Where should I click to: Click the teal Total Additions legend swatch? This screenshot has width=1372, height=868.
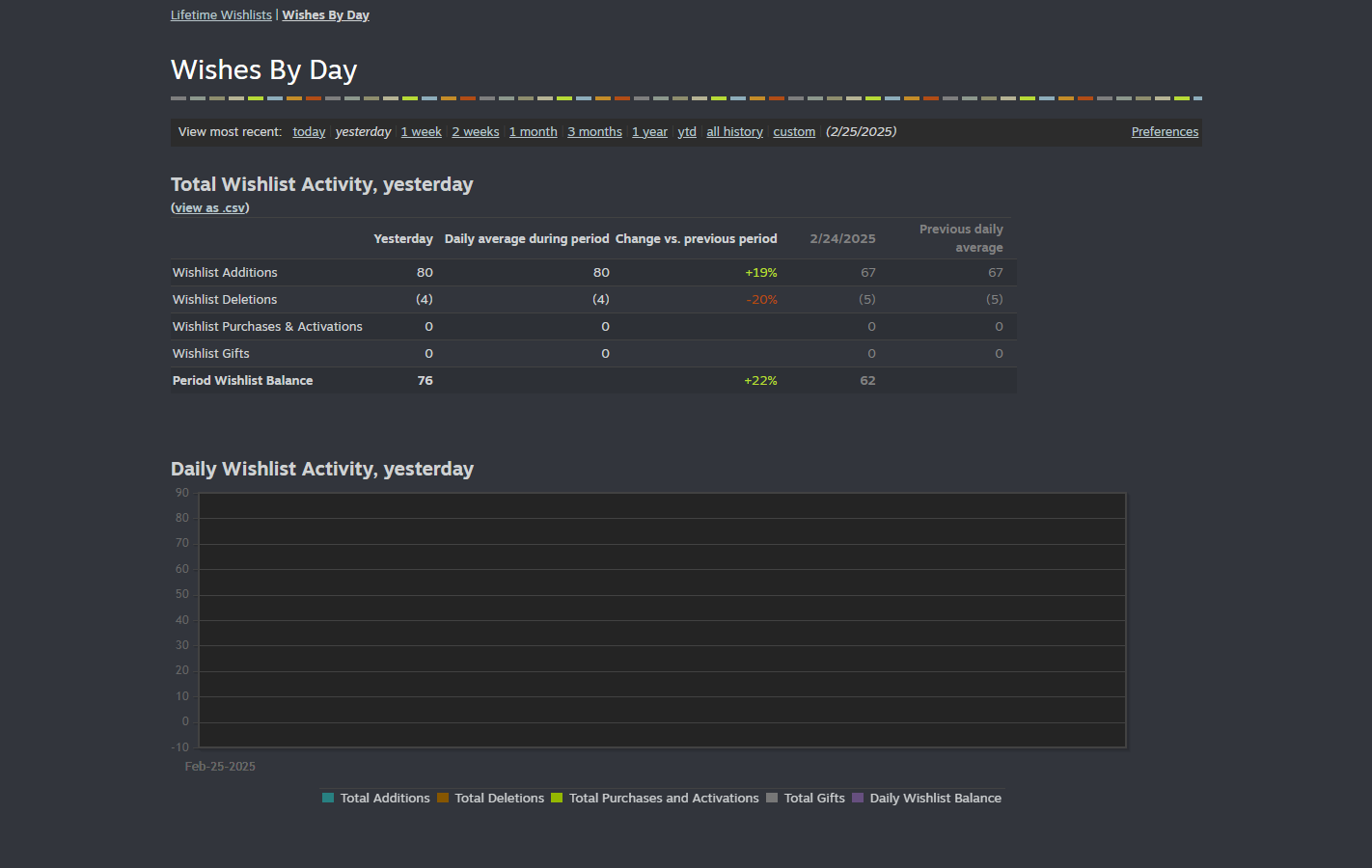coord(328,798)
